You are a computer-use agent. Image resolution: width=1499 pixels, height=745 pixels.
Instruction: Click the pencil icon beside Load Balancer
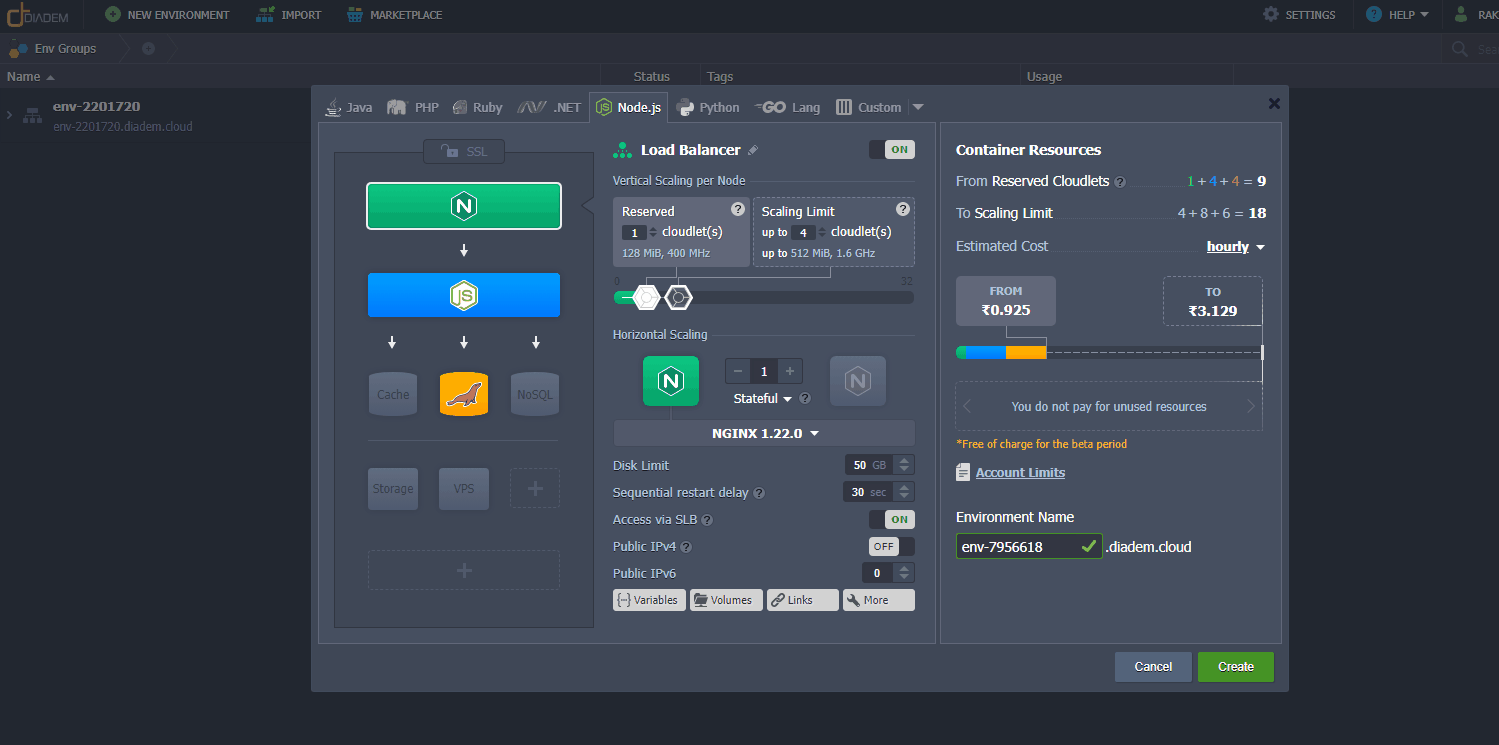point(753,150)
